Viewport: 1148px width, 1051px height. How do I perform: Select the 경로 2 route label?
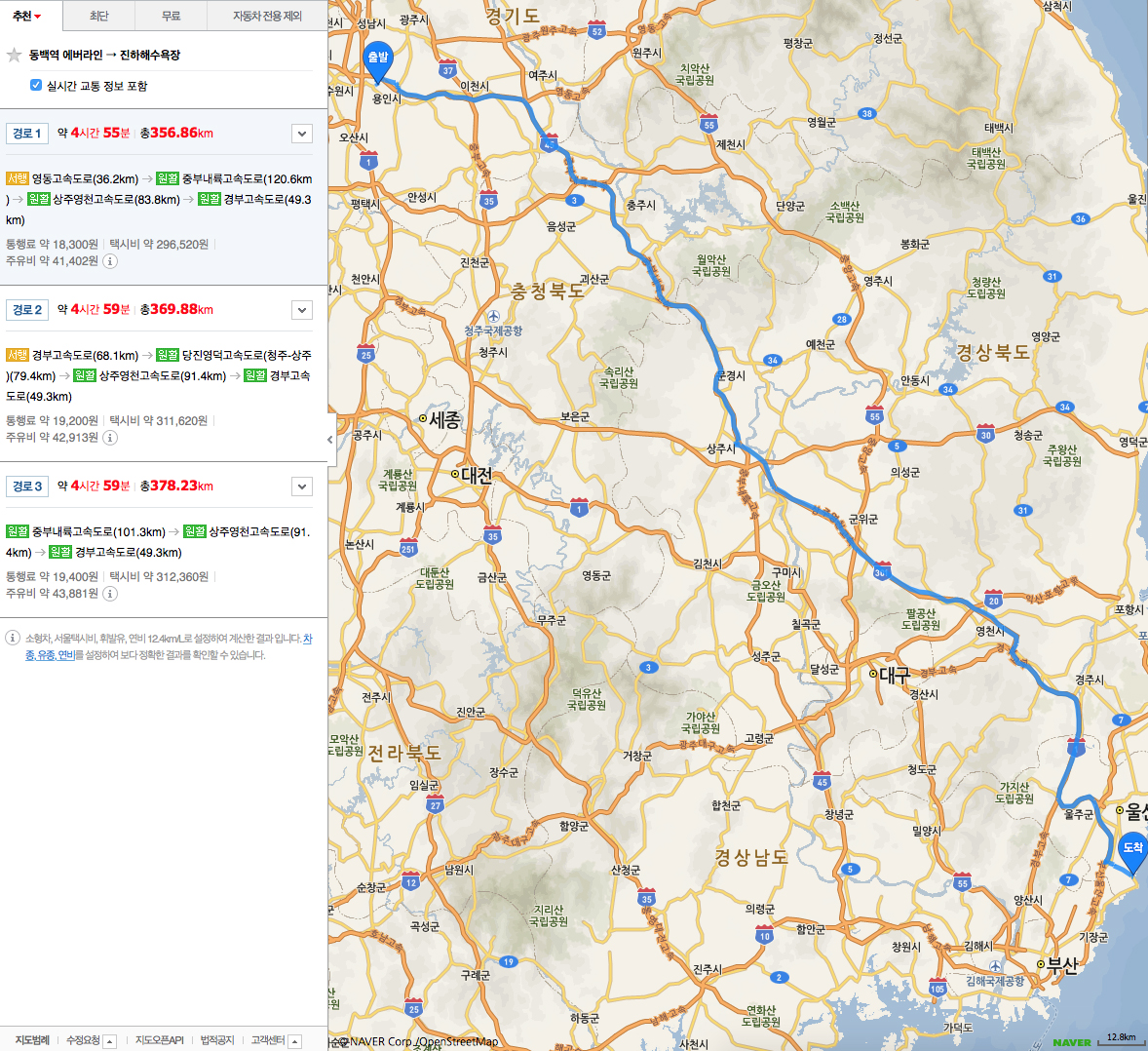click(27, 310)
